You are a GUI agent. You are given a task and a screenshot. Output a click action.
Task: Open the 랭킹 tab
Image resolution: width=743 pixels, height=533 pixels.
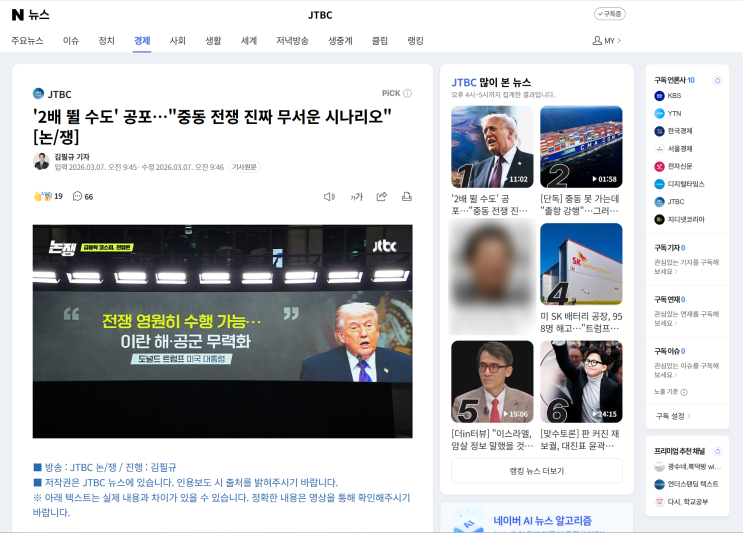click(x=415, y=41)
